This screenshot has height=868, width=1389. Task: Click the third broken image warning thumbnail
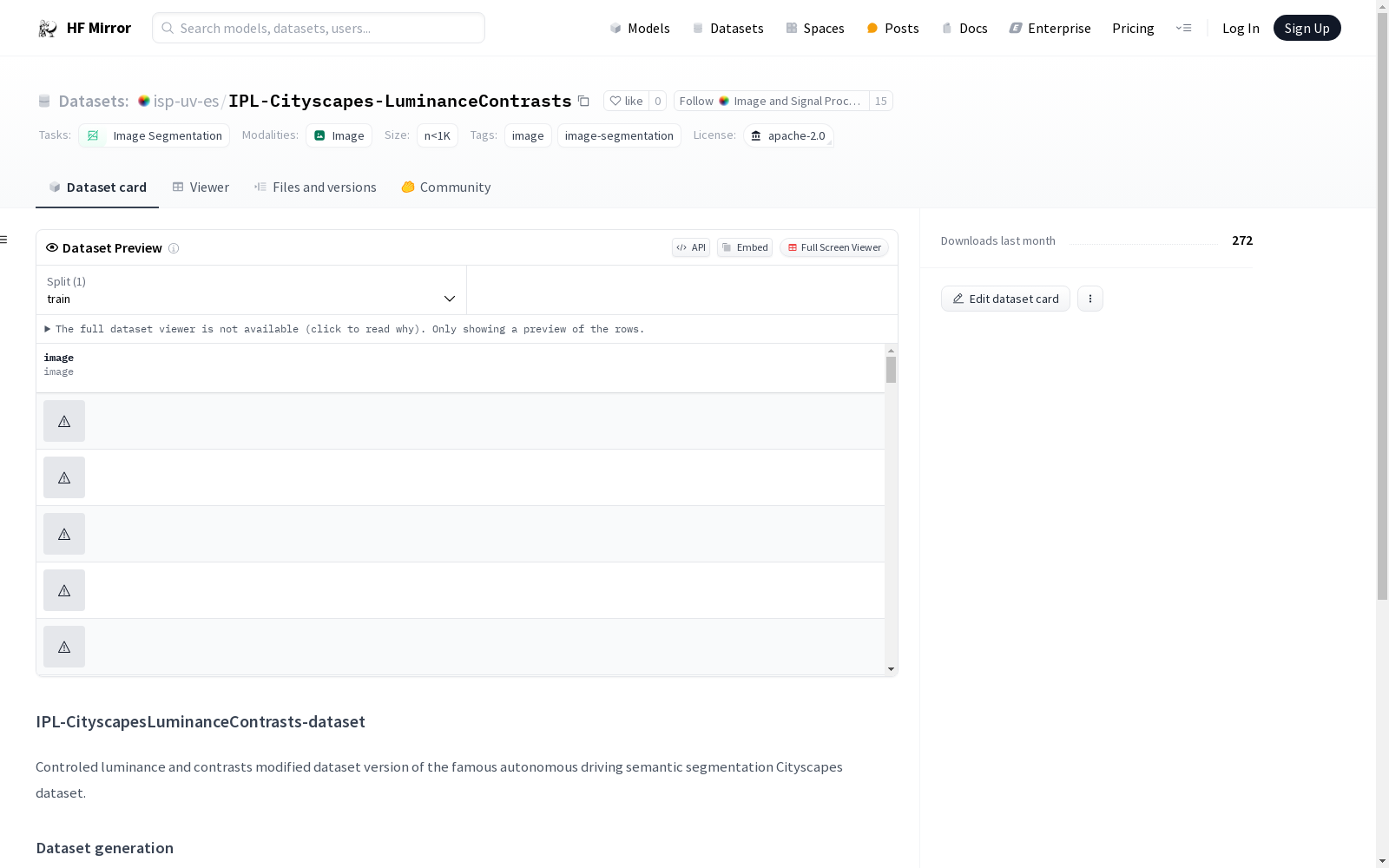coord(64,534)
